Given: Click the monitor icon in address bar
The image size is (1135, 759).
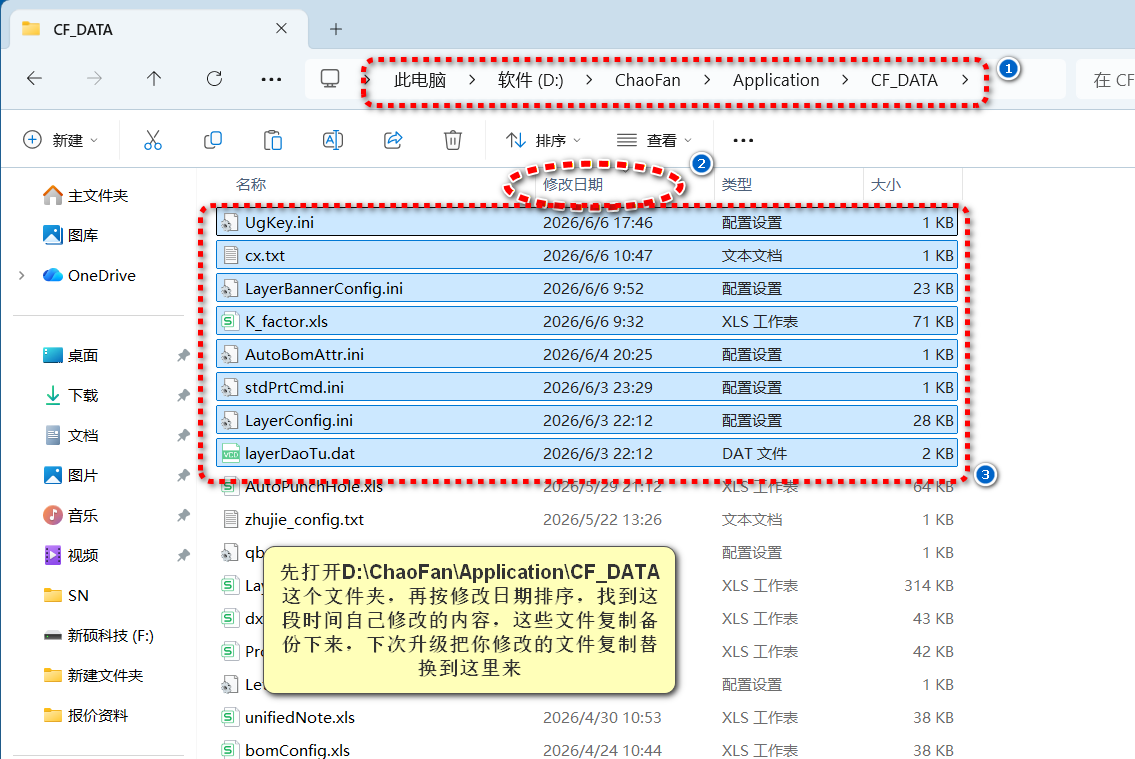Looking at the screenshot, I should (x=329, y=78).
